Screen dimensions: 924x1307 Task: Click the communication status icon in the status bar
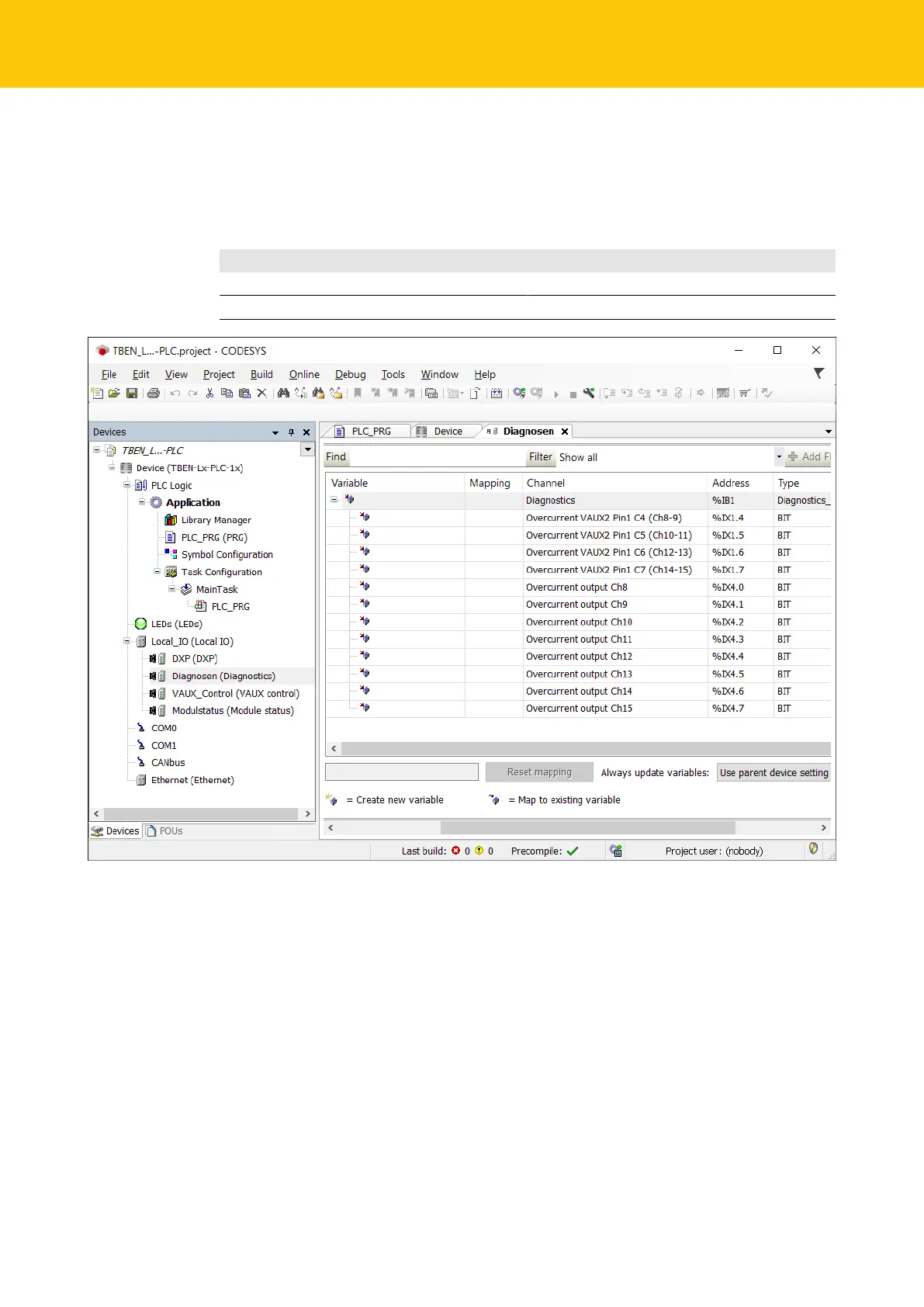click(616, 851)
